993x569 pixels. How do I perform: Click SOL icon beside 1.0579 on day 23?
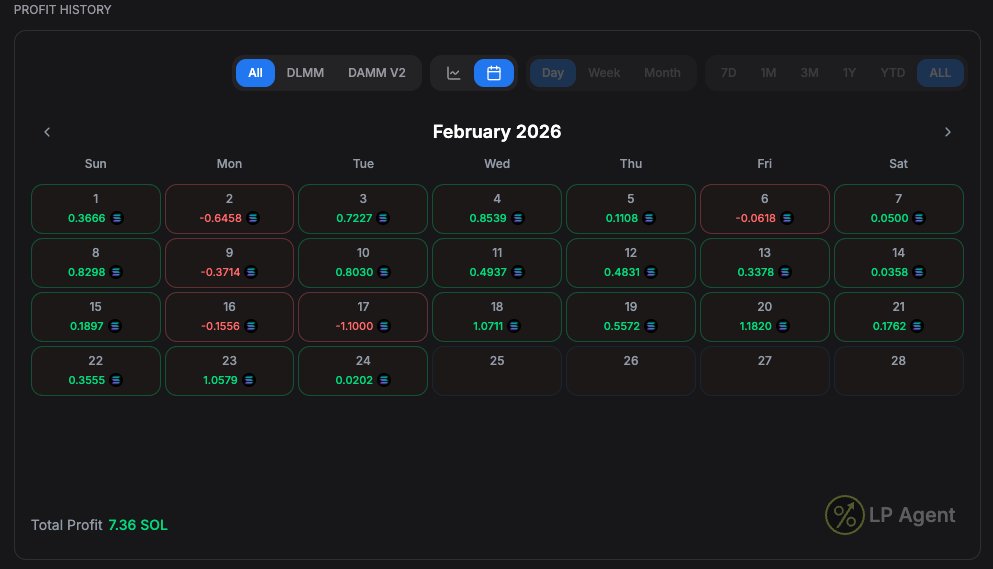249,380
